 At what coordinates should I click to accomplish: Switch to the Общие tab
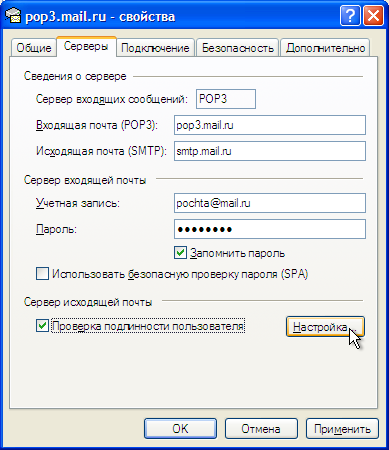click(34, 48)
